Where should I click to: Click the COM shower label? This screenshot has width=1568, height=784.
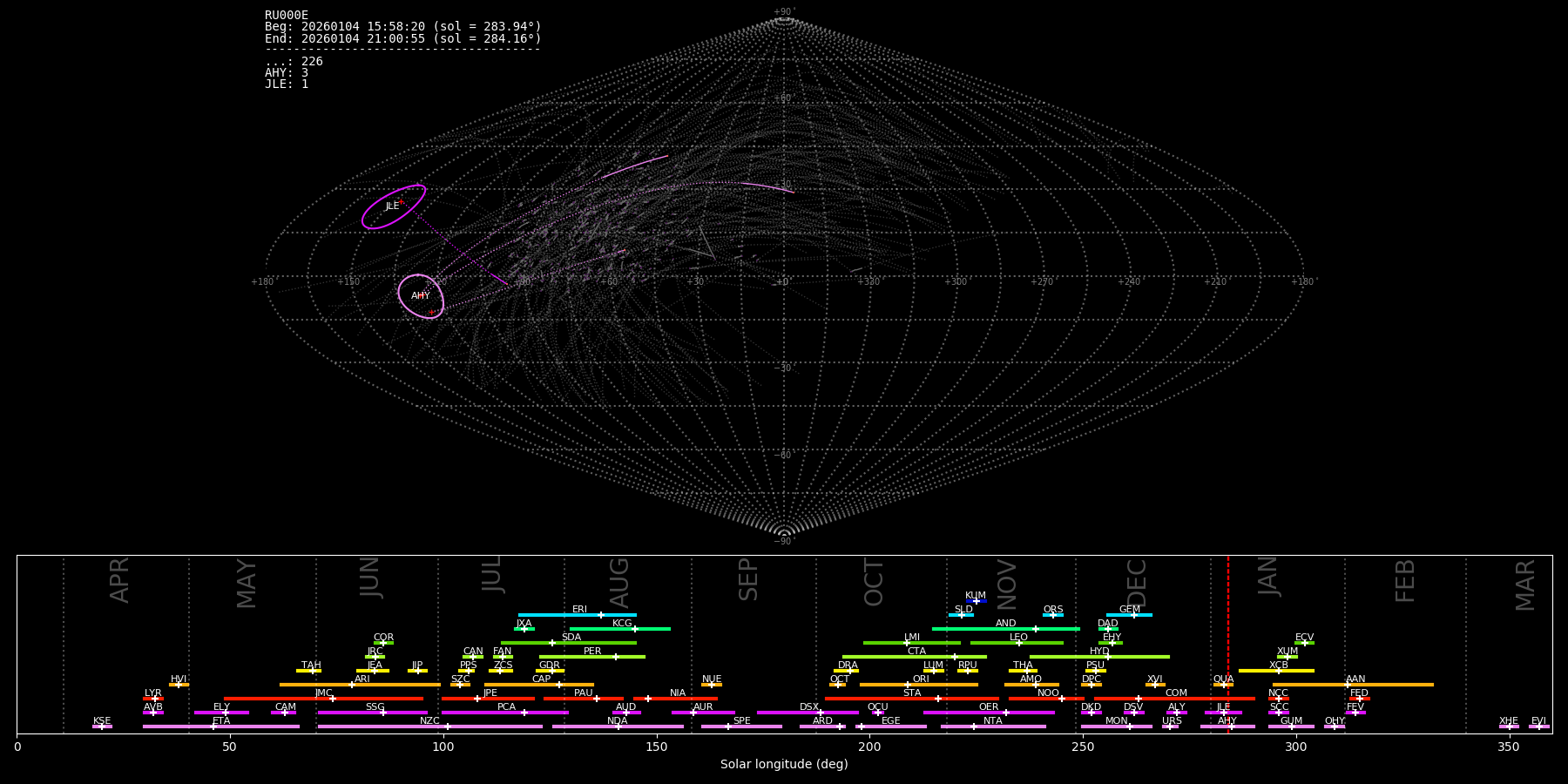1176,693
